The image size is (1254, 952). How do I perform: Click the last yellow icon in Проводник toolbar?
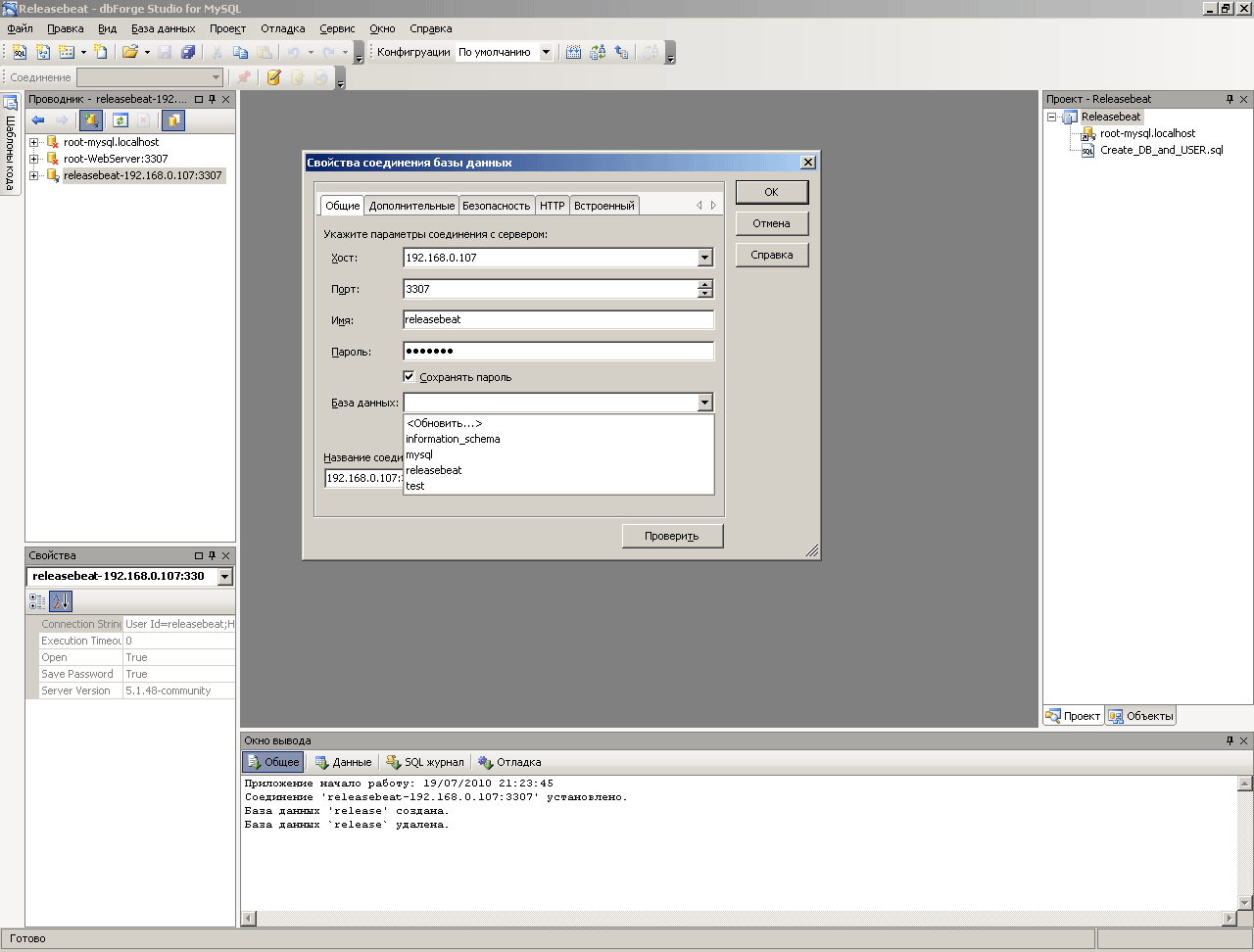[173, 120]
